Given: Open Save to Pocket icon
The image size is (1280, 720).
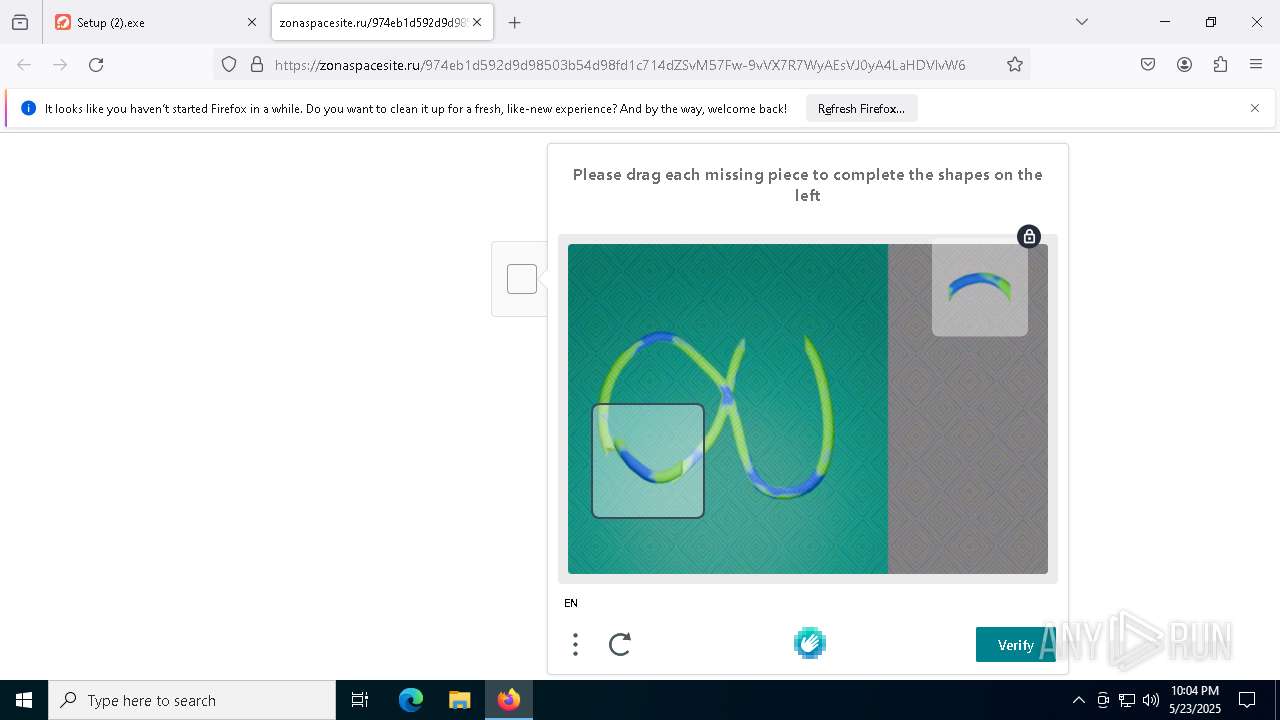Looking at the screenshot, I should click(1148, 65).
